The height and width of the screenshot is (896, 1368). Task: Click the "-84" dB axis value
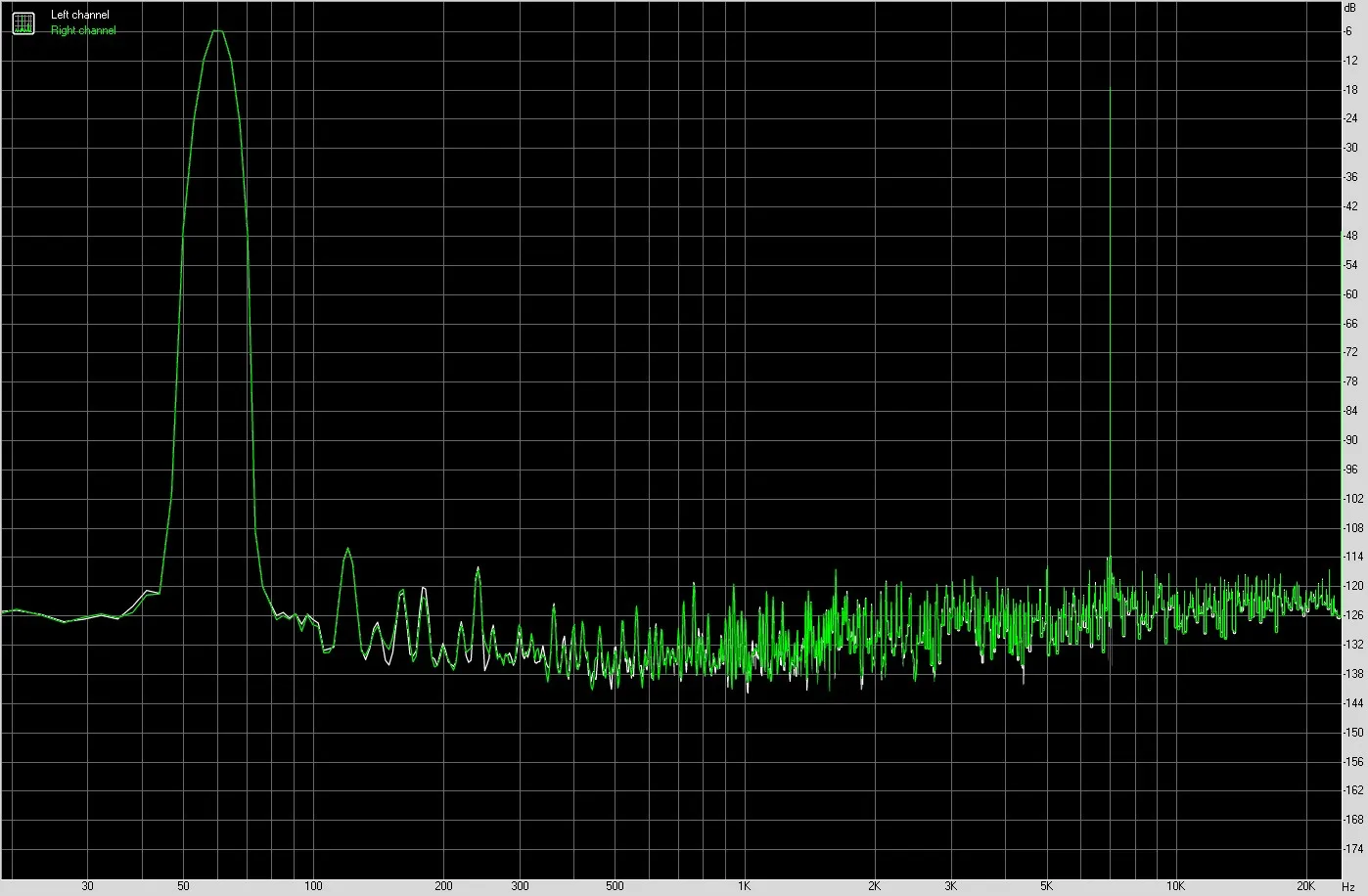coord(1350,411)
